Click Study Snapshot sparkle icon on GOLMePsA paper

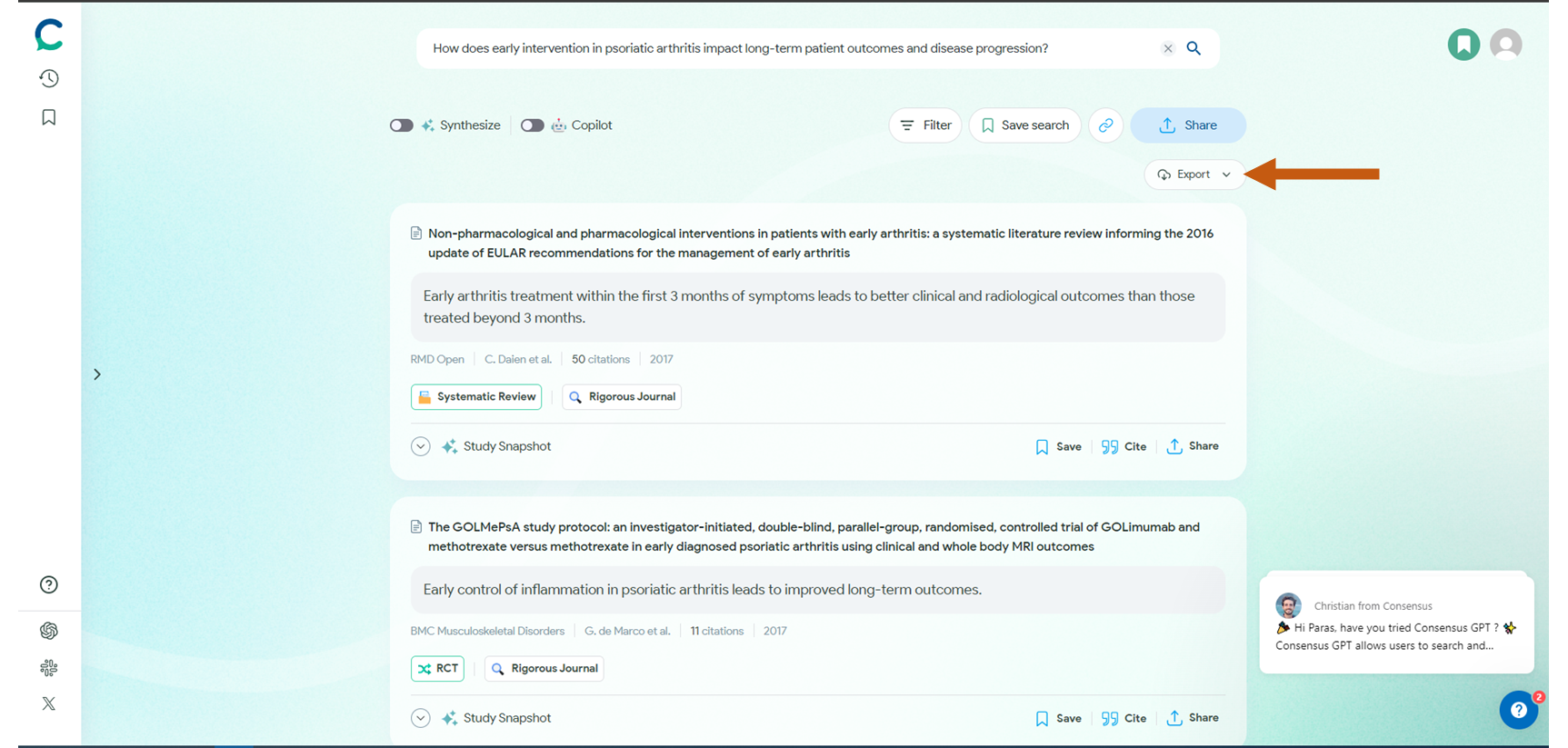(x=449, y=718)
